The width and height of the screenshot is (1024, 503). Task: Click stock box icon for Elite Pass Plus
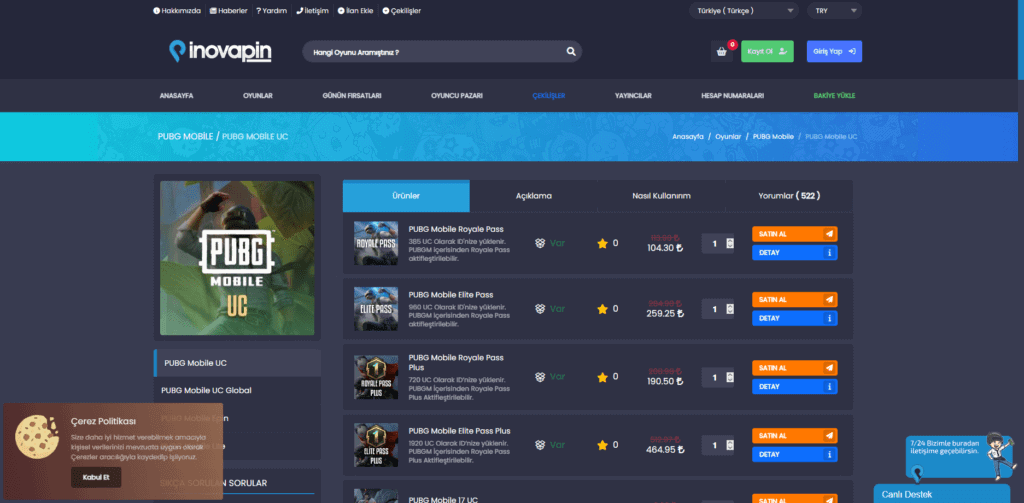coord(540,445)
